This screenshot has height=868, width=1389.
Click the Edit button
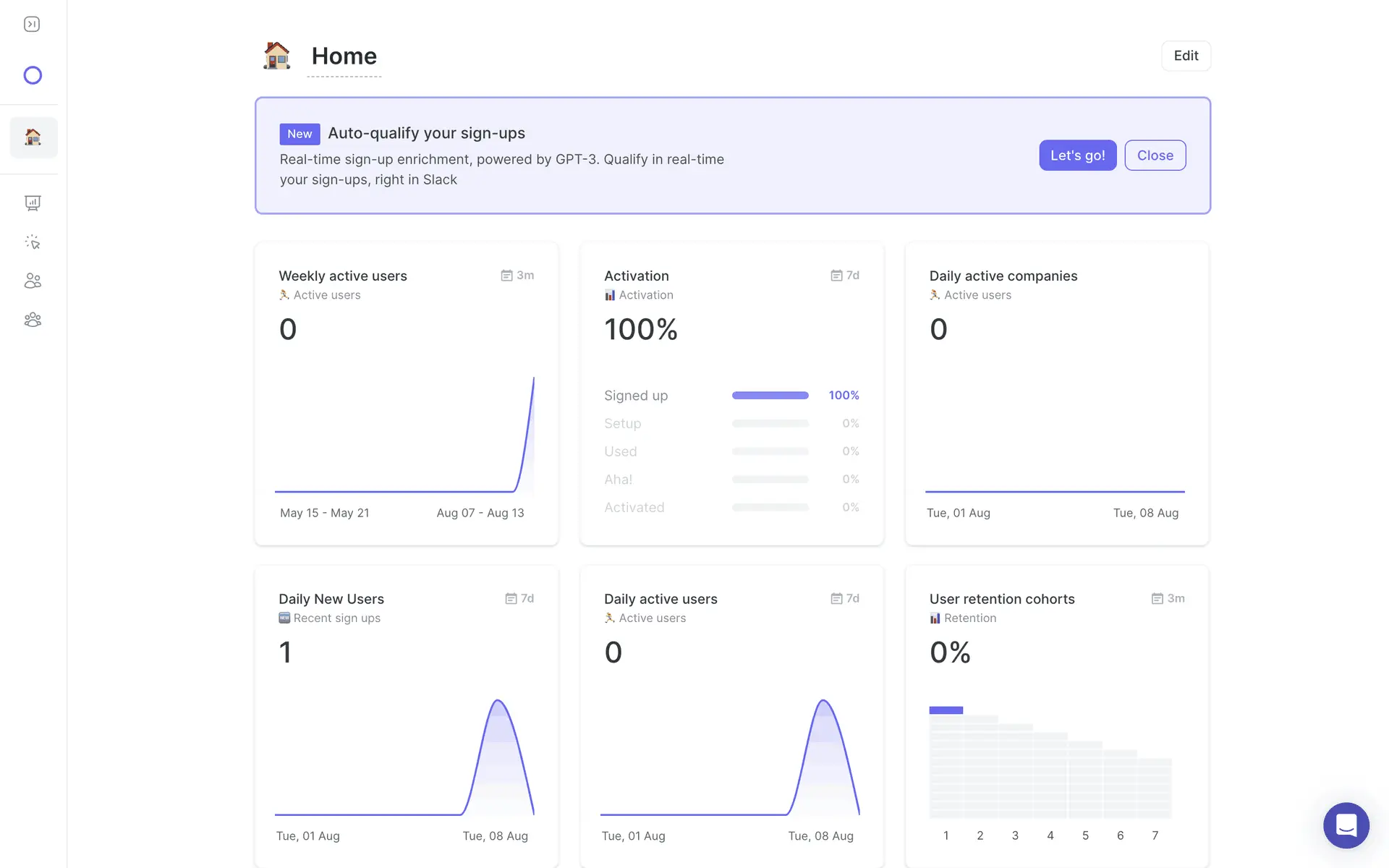click(1186, 56)
